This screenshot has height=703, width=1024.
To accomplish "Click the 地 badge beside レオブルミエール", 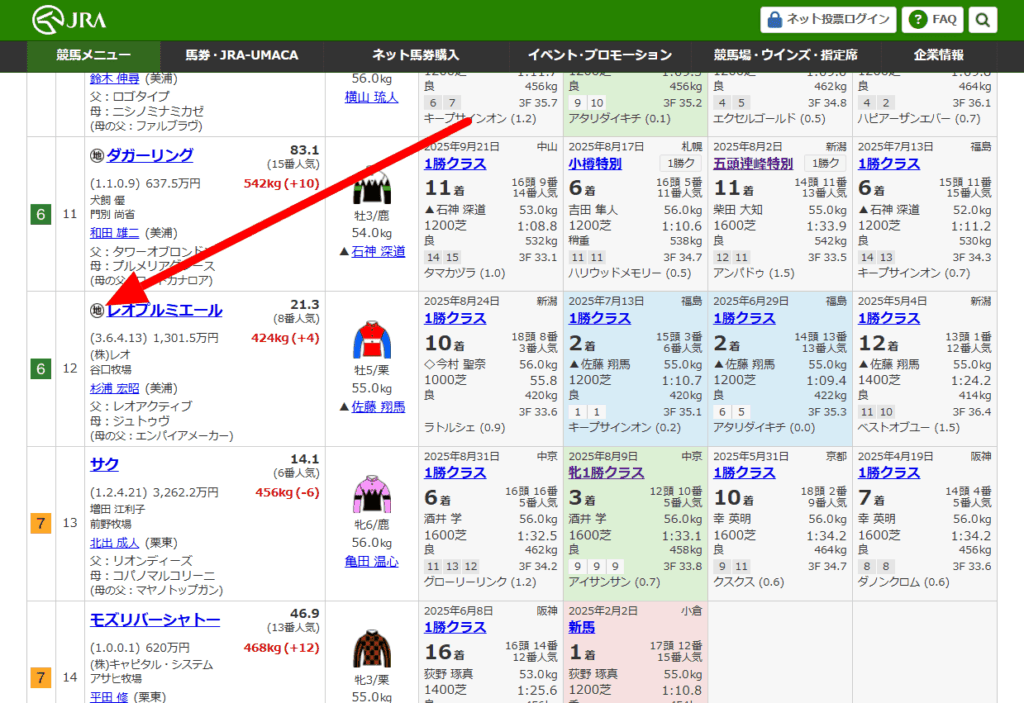I will tap(96, 311).
